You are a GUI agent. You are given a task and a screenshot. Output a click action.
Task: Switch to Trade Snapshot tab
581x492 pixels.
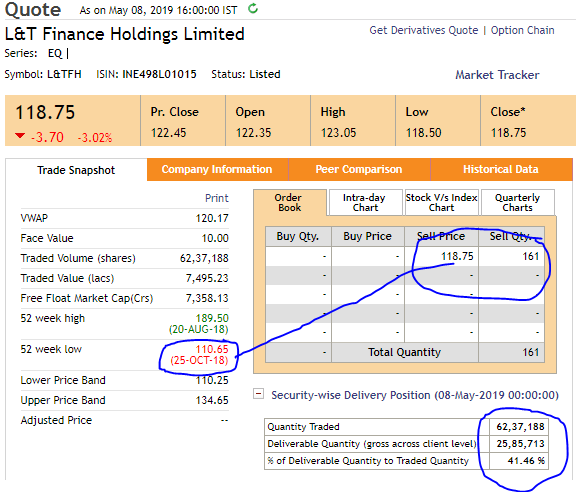tap(76, 170)
